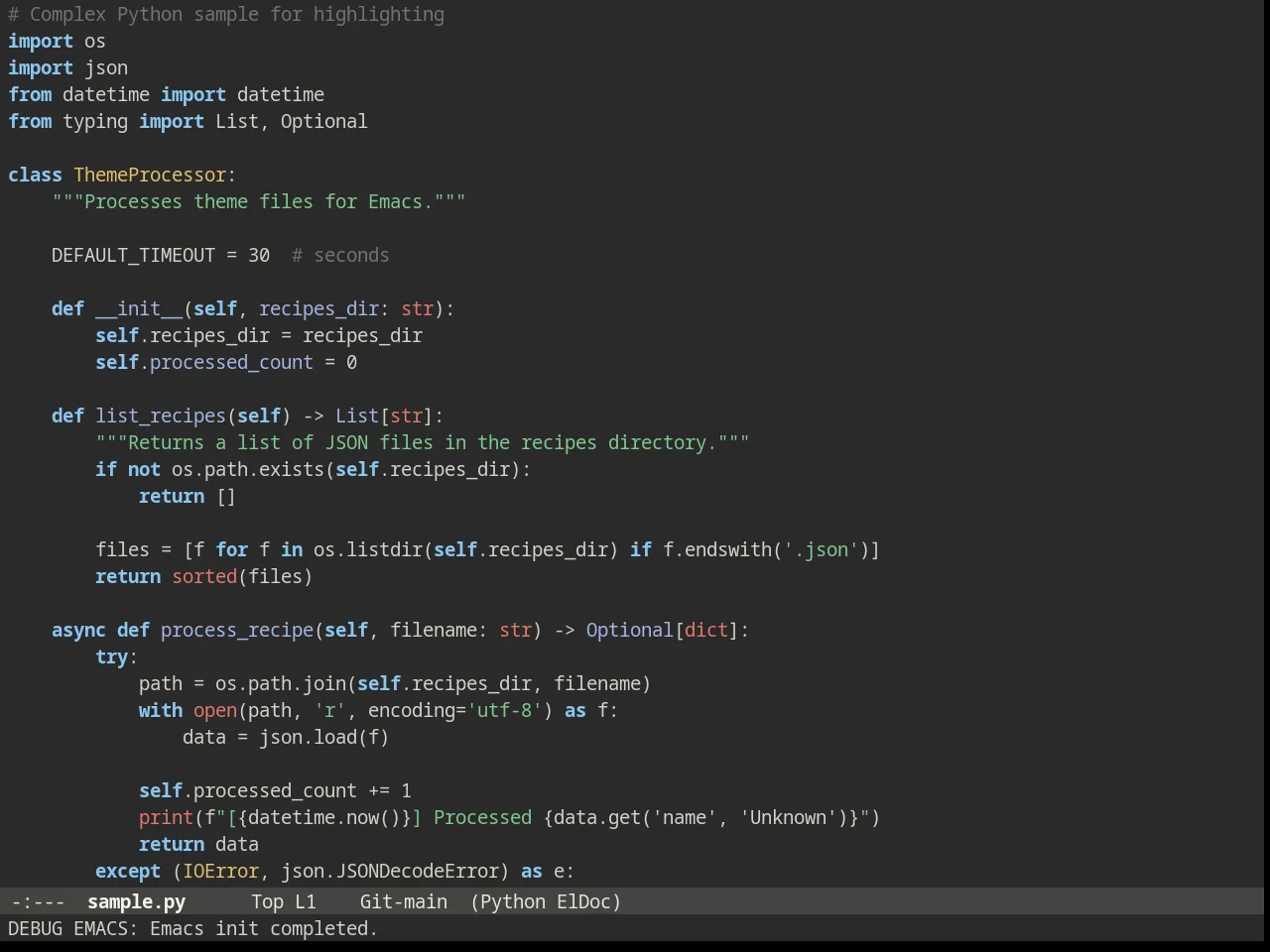The width and height of the screenshot is (1270, 952).
Task: Click 'json.JSONDecodeError' in except clause
Action: coord(390,872)
